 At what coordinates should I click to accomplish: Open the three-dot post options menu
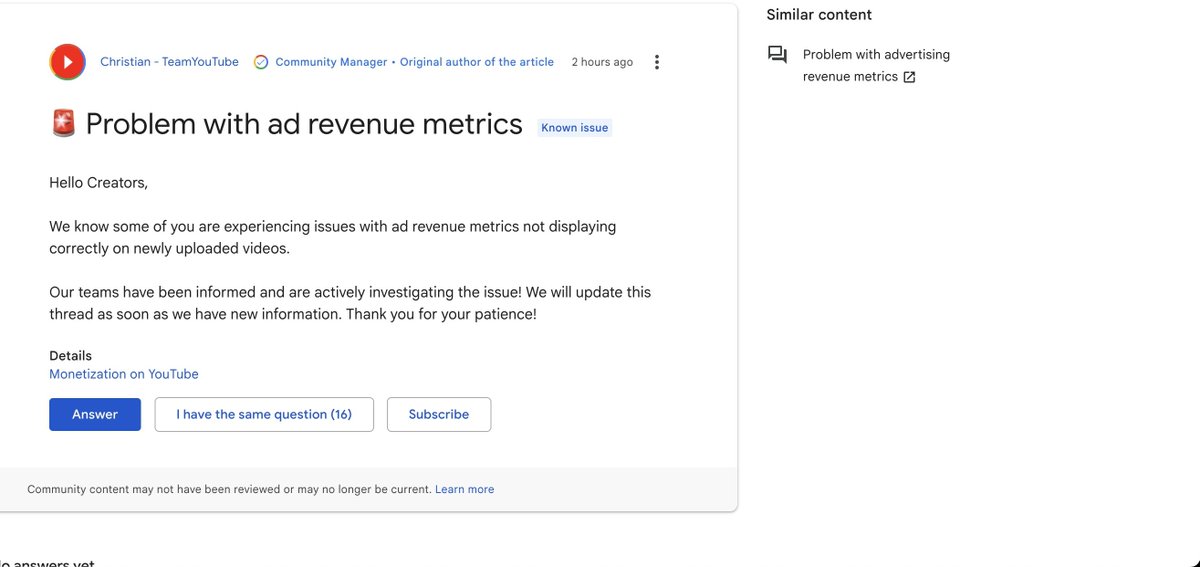tap(656, 62)
